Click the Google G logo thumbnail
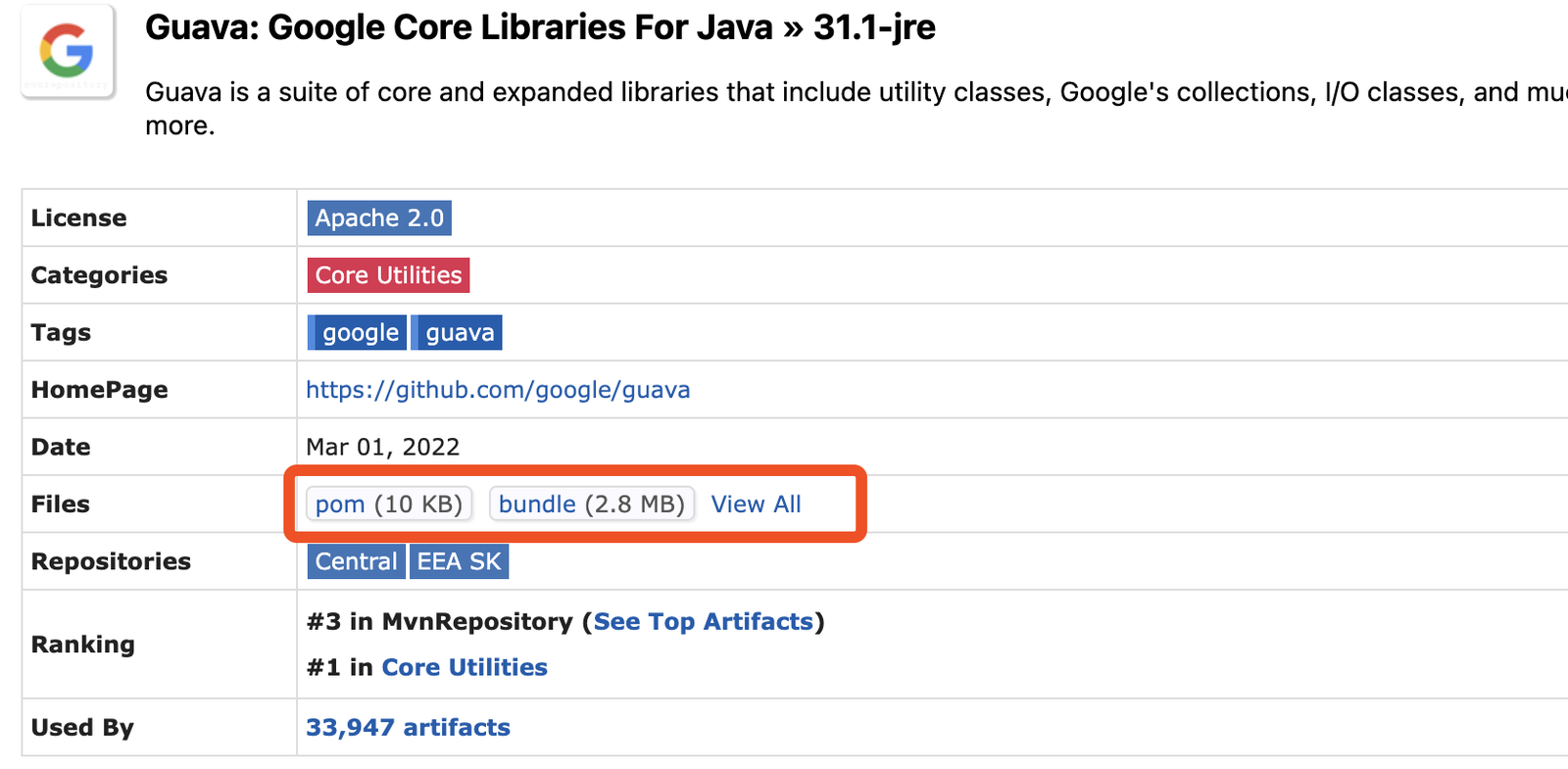 pyautogui.click(x=67, y=51)
